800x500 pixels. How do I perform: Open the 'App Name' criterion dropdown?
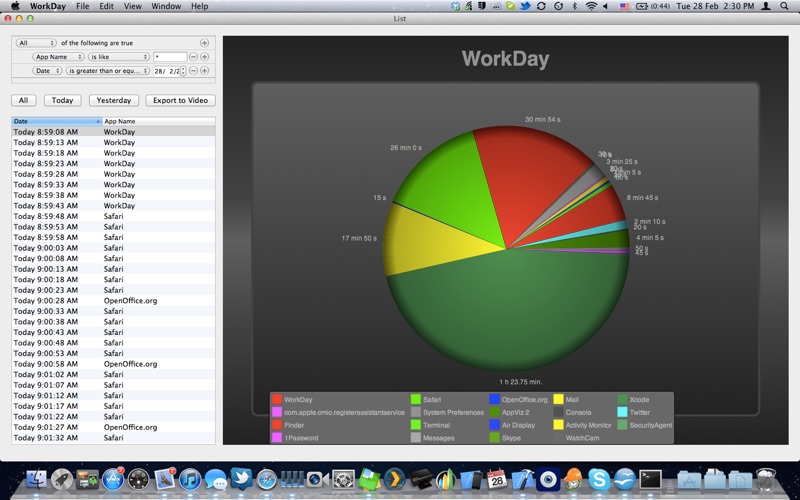58,57
